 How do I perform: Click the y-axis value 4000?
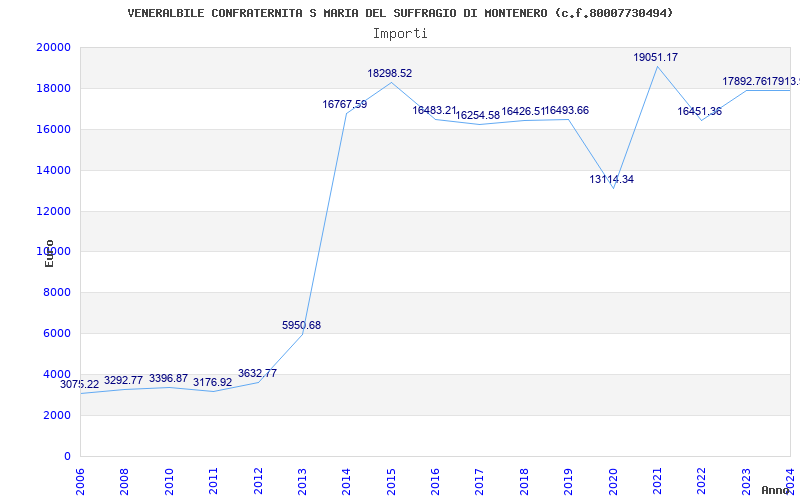pyautogui.click(x=57, y=374)
